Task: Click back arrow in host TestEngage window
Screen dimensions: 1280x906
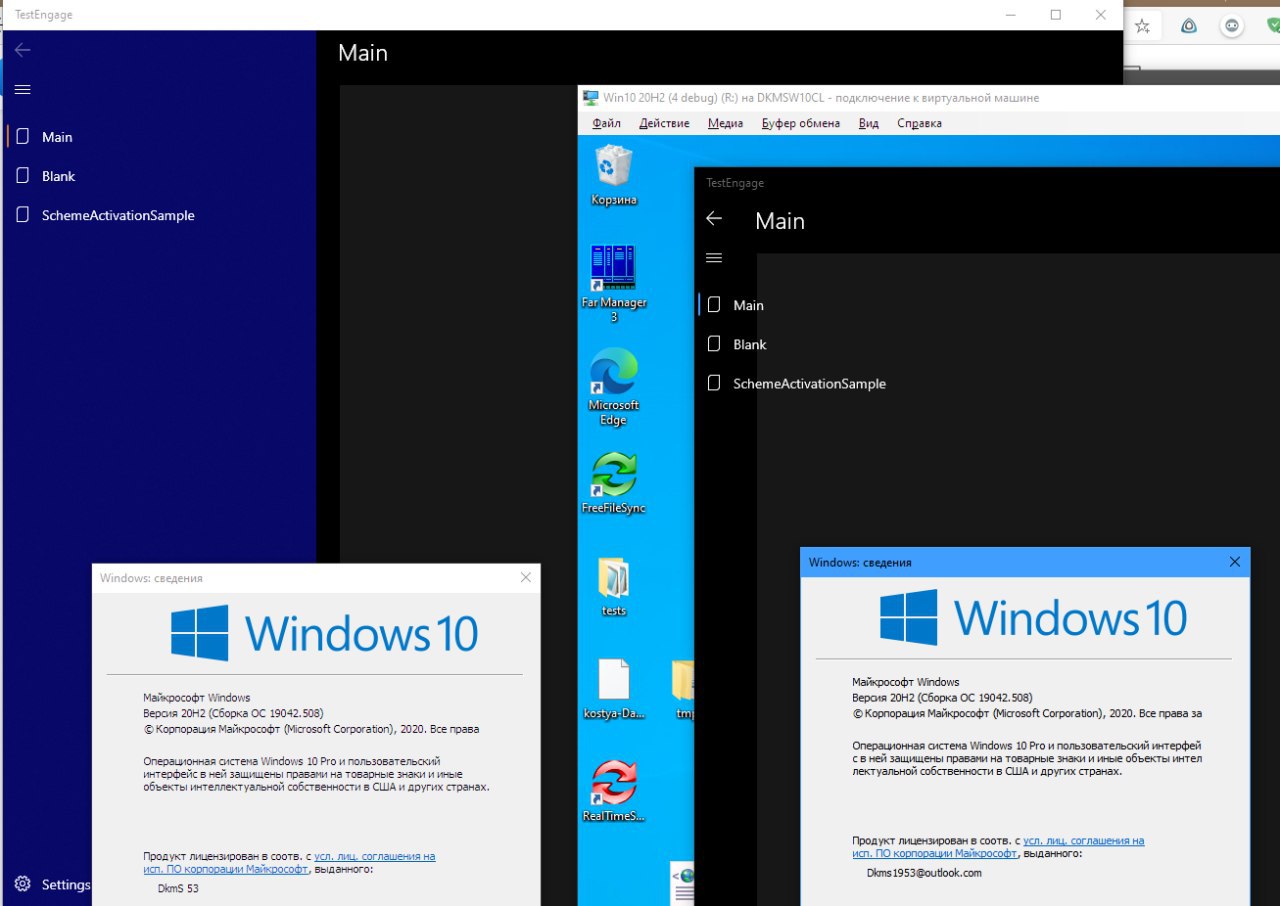Action: (x=23, y=50)
